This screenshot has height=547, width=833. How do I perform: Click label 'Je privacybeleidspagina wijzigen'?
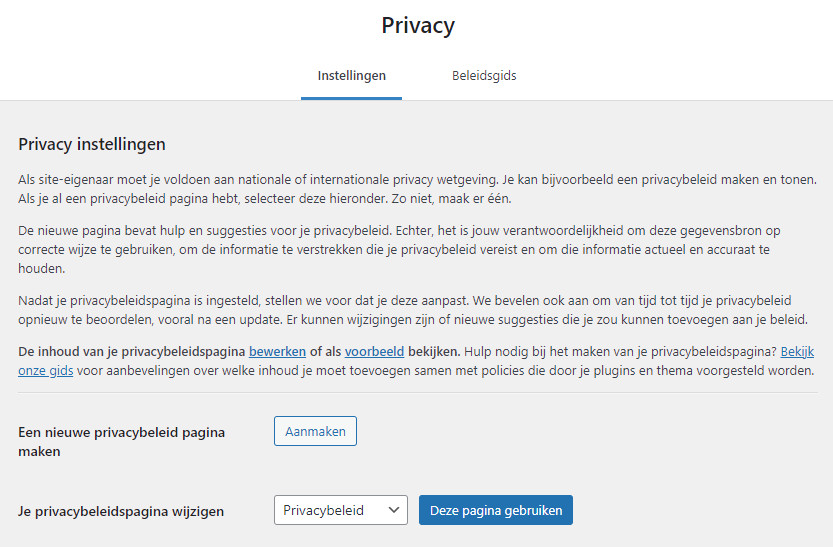point(121,511)
